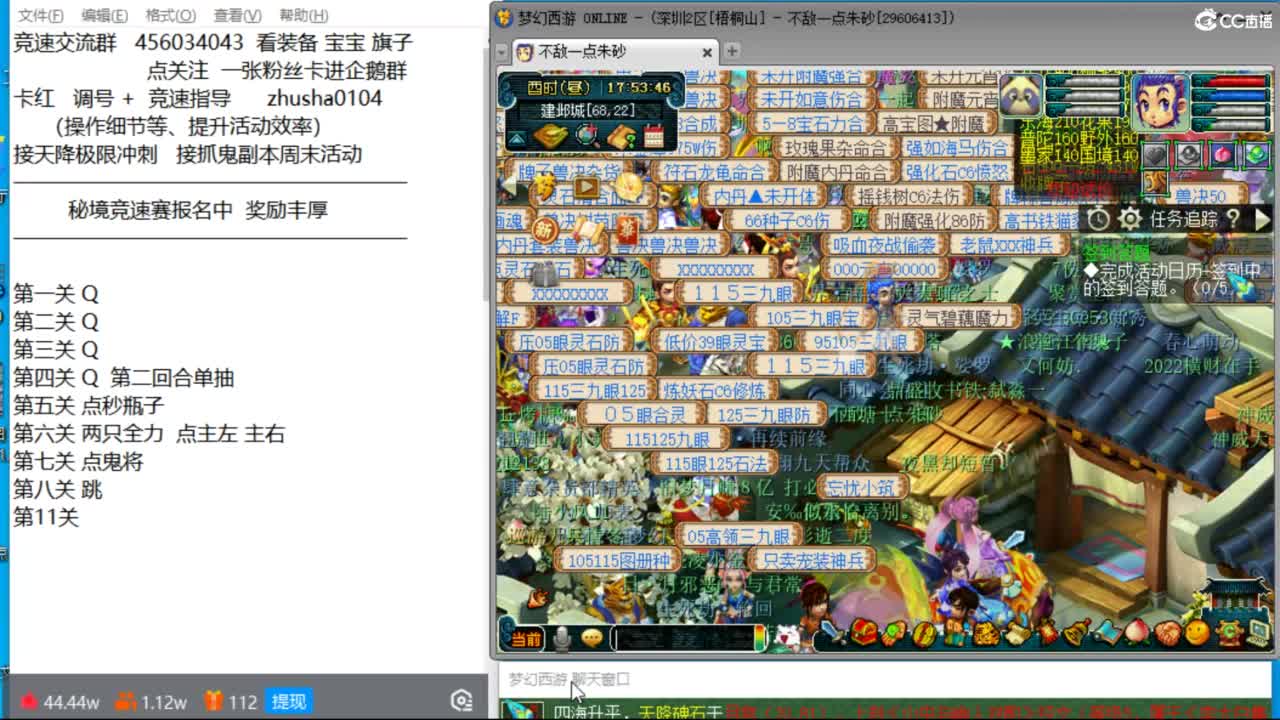This screenshot has width=1280, height=720.
Task: Click the 灵气碧藕魔力 stall sign
Action: pos(958,318)
